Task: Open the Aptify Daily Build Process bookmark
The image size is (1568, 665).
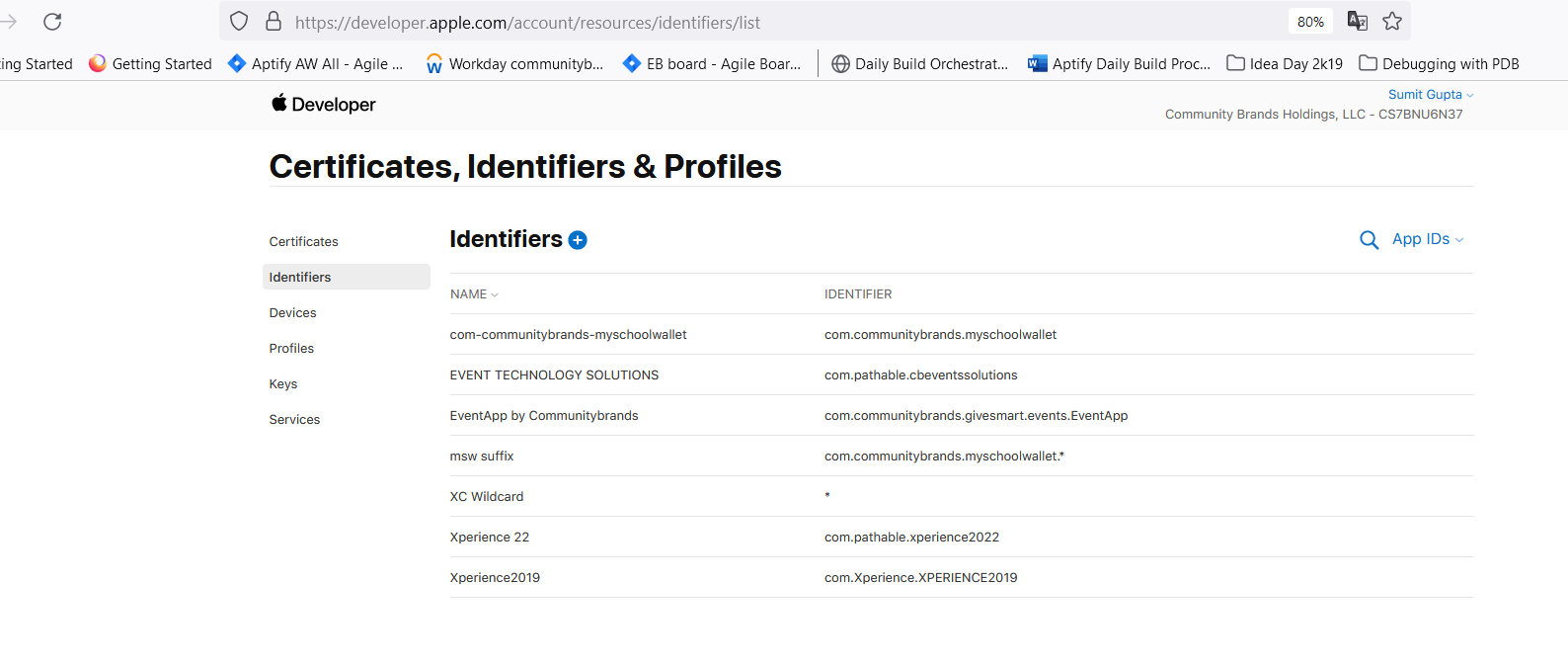Action: [1119, 64]
